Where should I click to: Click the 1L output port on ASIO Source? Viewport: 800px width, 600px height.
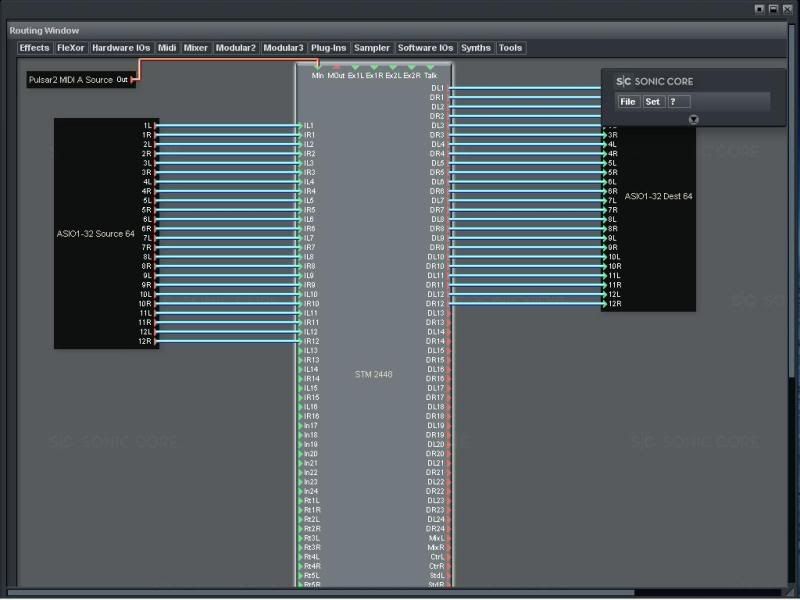(156, 126)
